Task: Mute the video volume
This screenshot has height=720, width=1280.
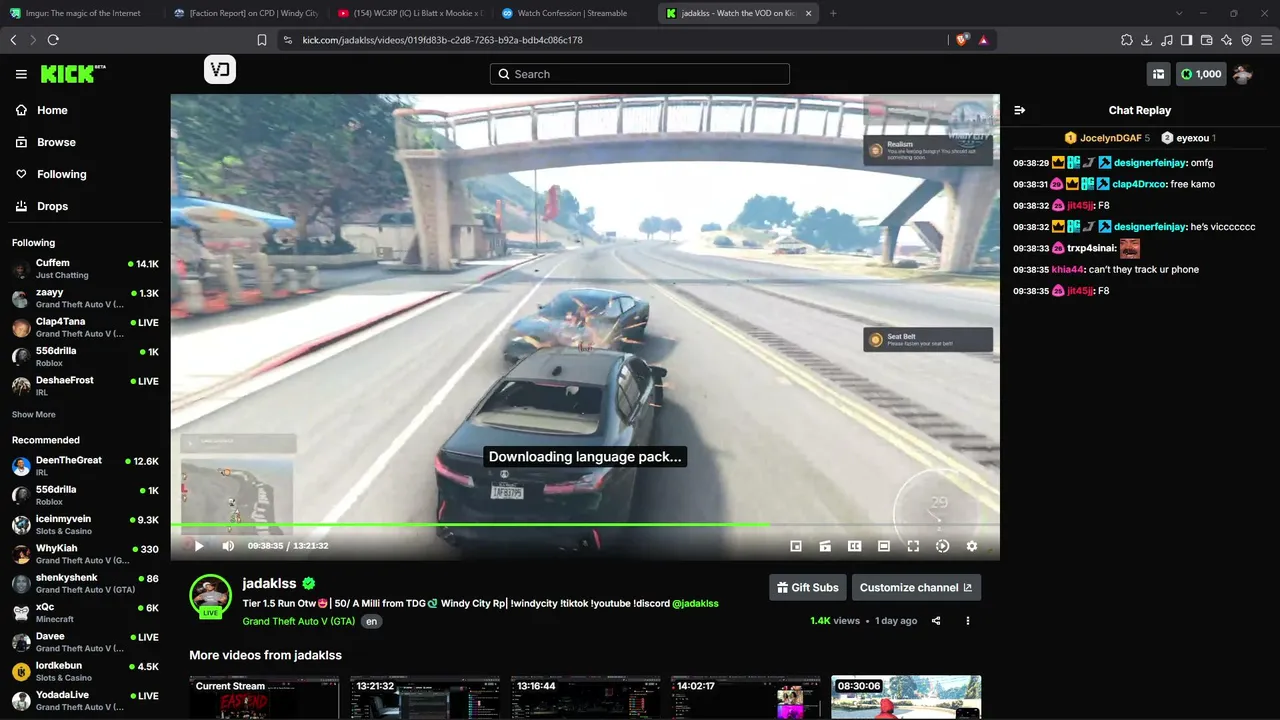Action: coord(228,546)
